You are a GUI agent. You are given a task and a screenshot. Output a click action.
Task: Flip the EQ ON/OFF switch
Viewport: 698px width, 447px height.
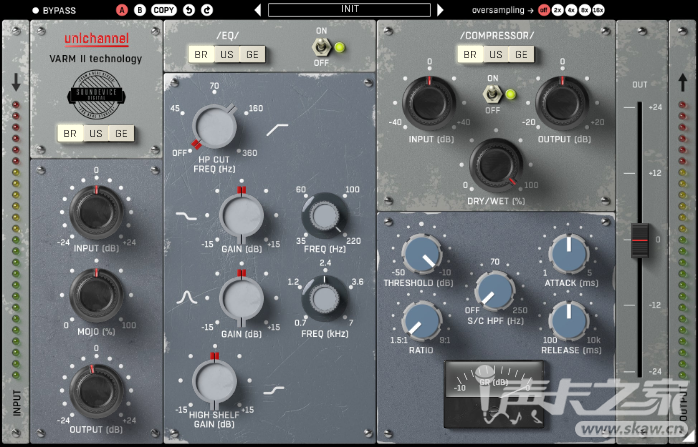coord(321,46)
